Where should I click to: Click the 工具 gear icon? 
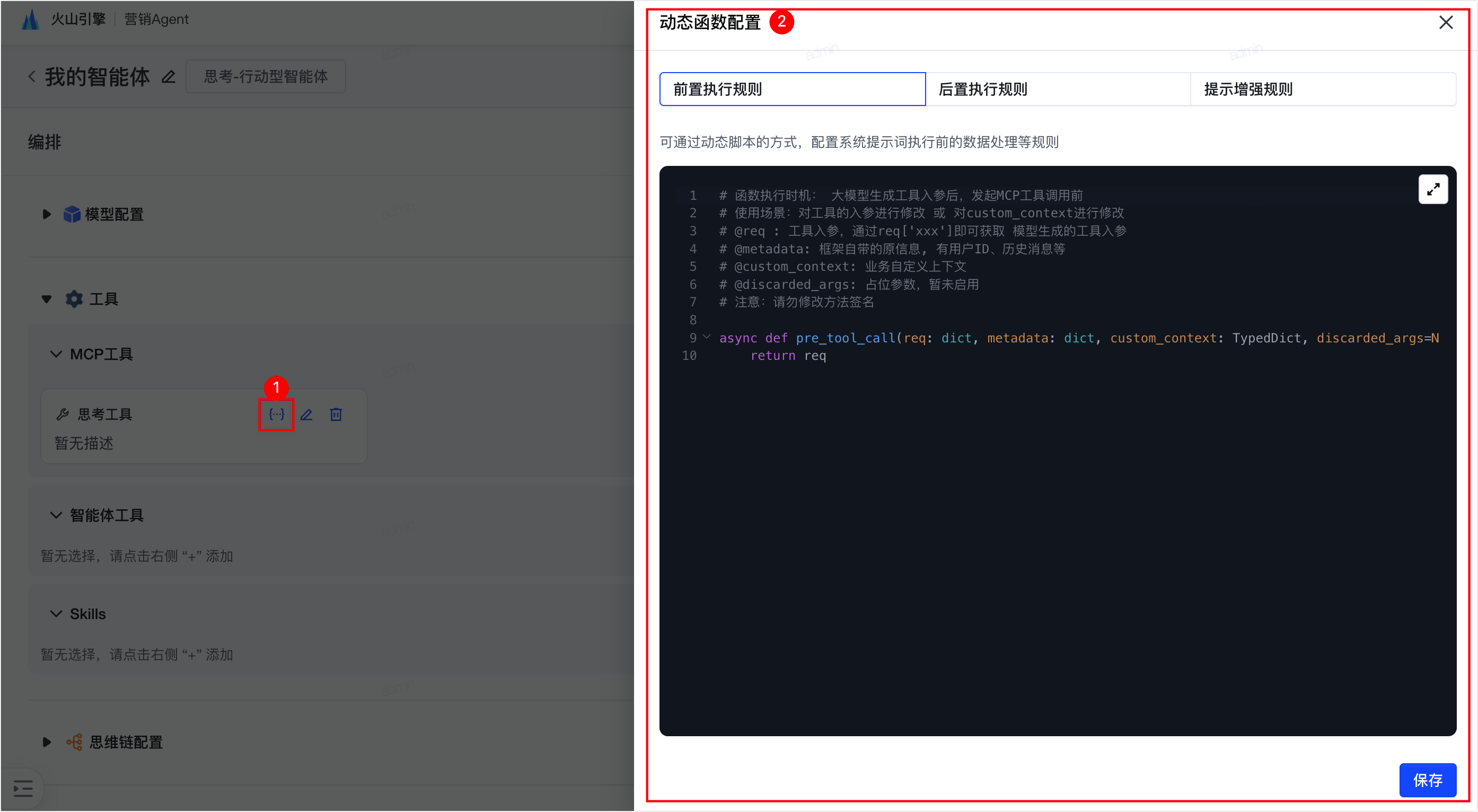(x=74, y=299)
